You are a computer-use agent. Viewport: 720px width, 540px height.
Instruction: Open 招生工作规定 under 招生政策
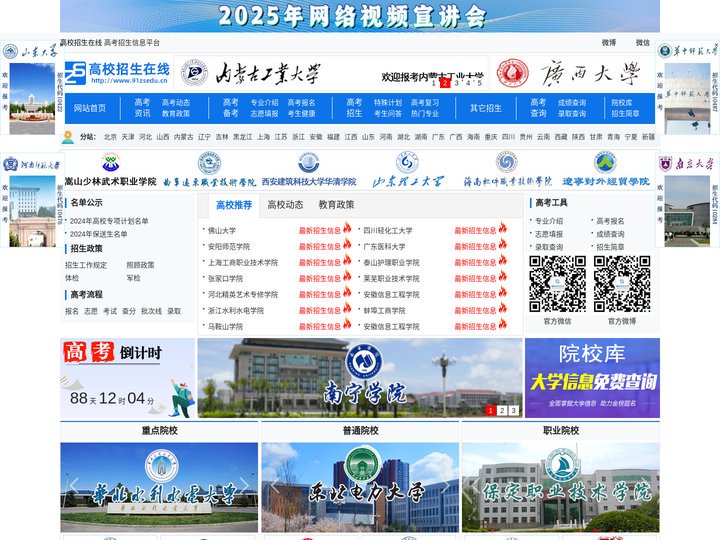pyautogui.click(x=86, y=265)
